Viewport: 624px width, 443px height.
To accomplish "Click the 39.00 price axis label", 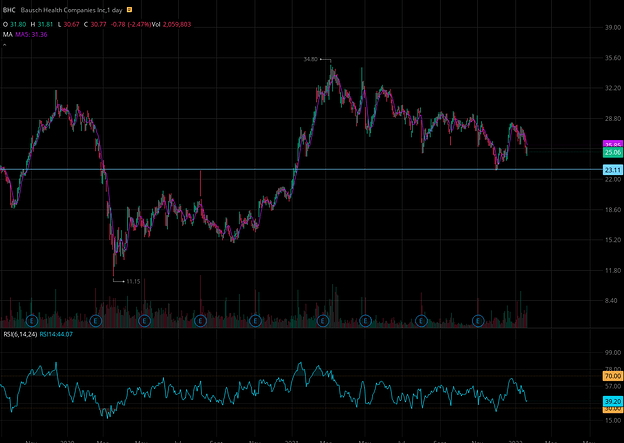I will point(613,27).
